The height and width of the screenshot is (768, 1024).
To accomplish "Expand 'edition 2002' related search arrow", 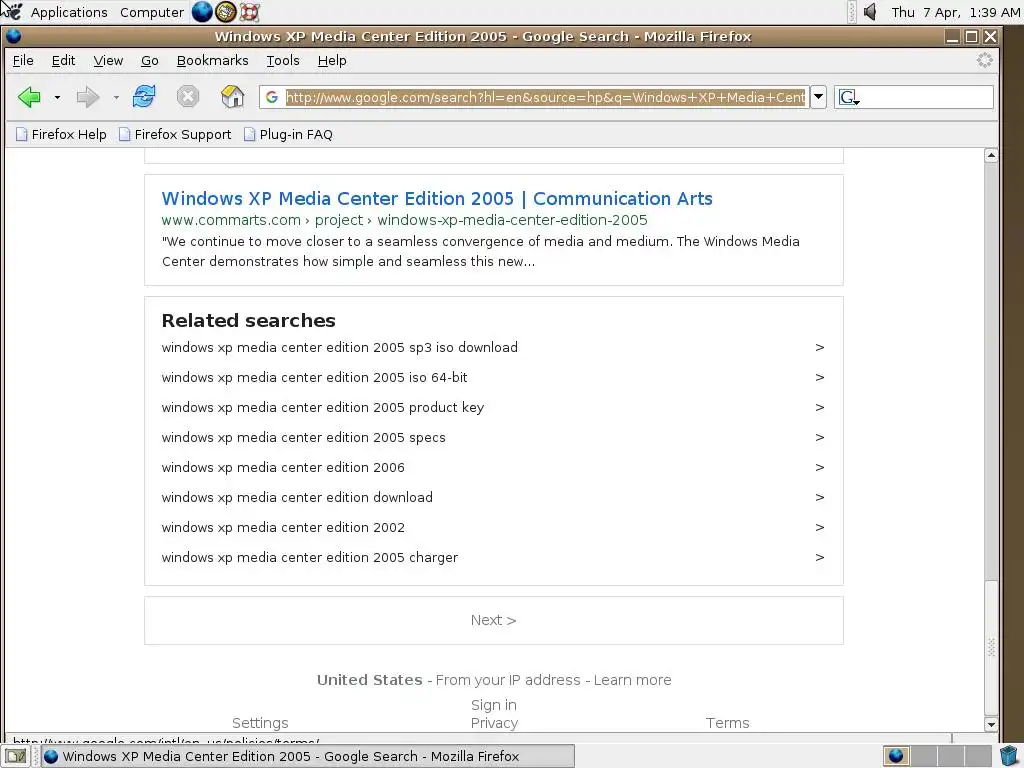I will point(820,528).
